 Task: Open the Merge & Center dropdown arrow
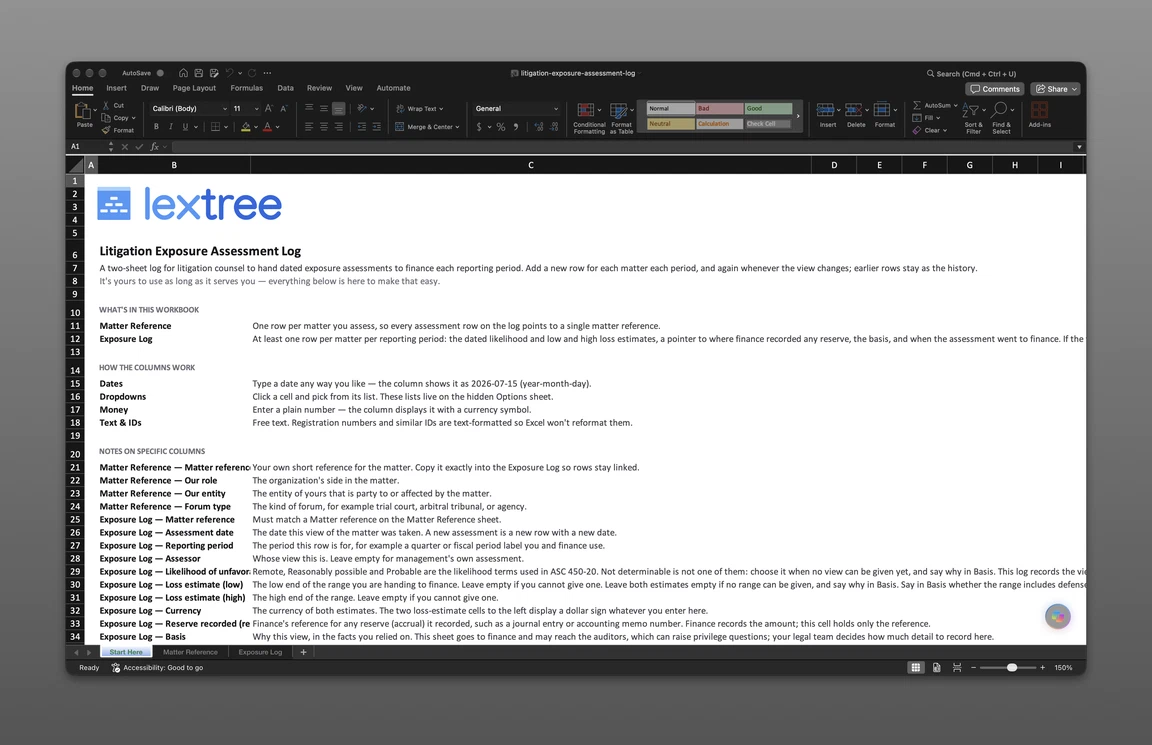coord(458,127)
